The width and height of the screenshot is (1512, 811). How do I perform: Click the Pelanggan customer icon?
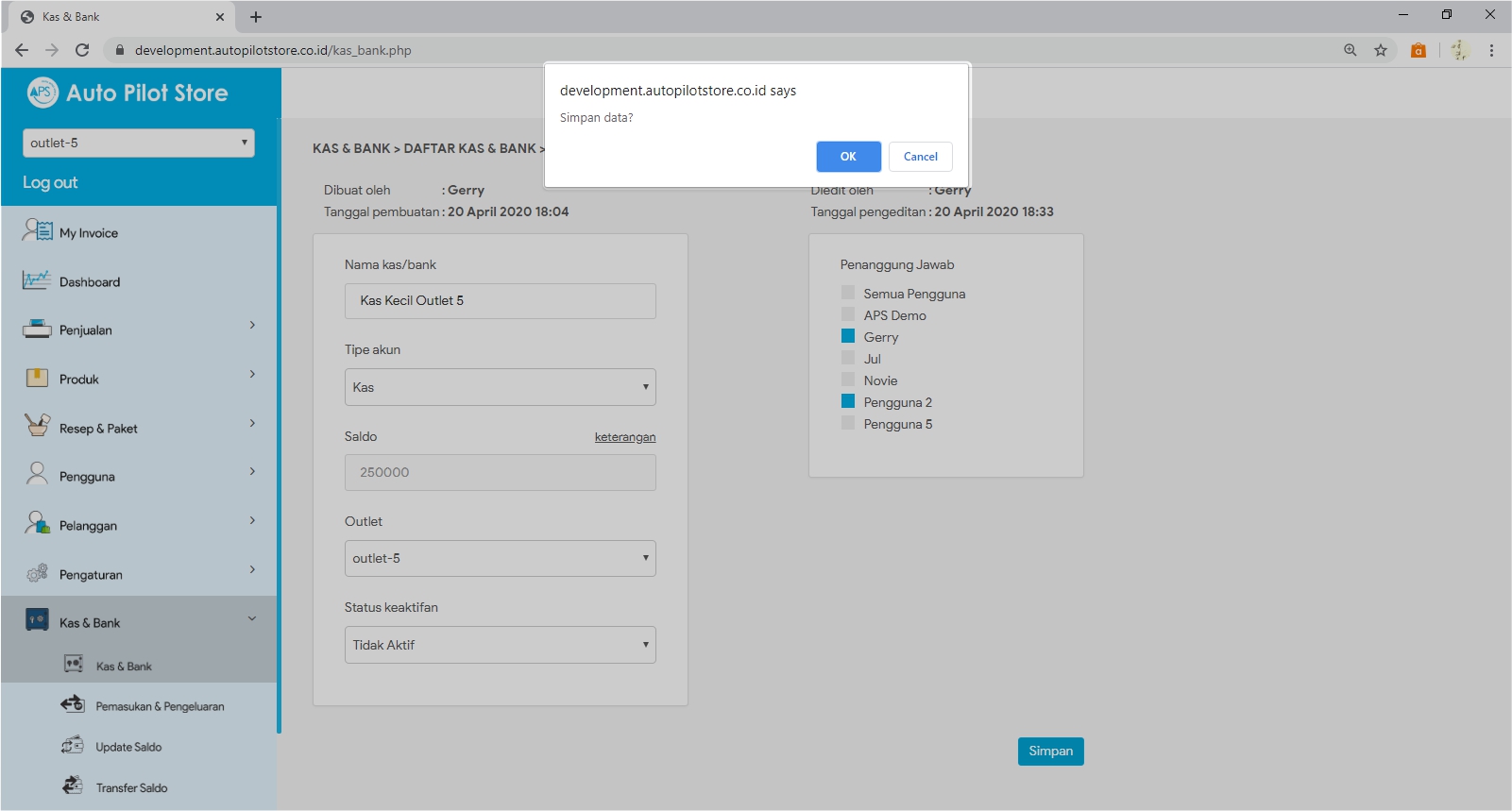[x=37, y=523]
